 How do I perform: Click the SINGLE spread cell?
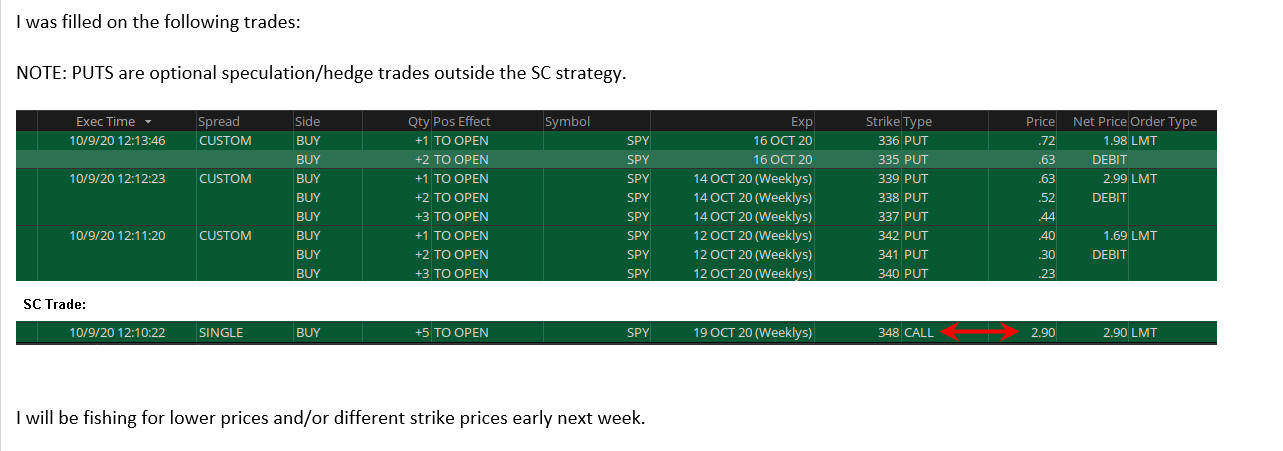point(221,333)
